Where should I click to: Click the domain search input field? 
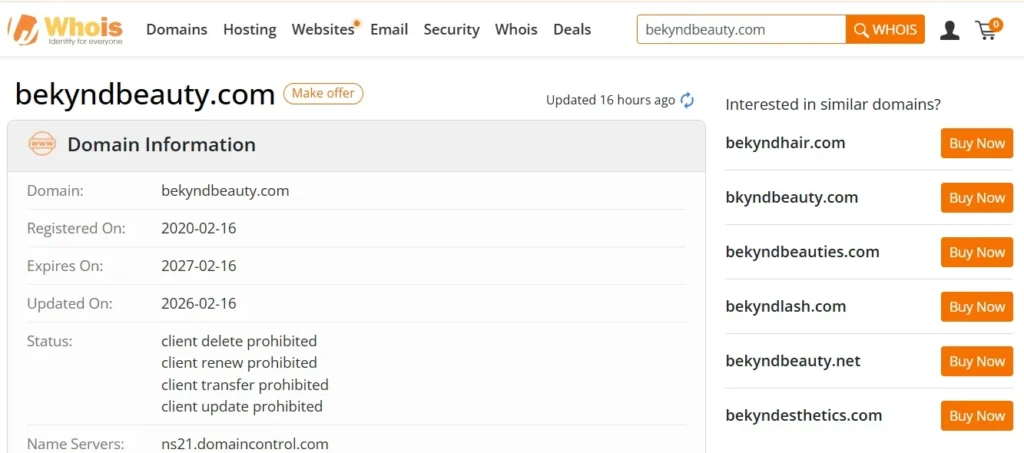tap(741, 29)
